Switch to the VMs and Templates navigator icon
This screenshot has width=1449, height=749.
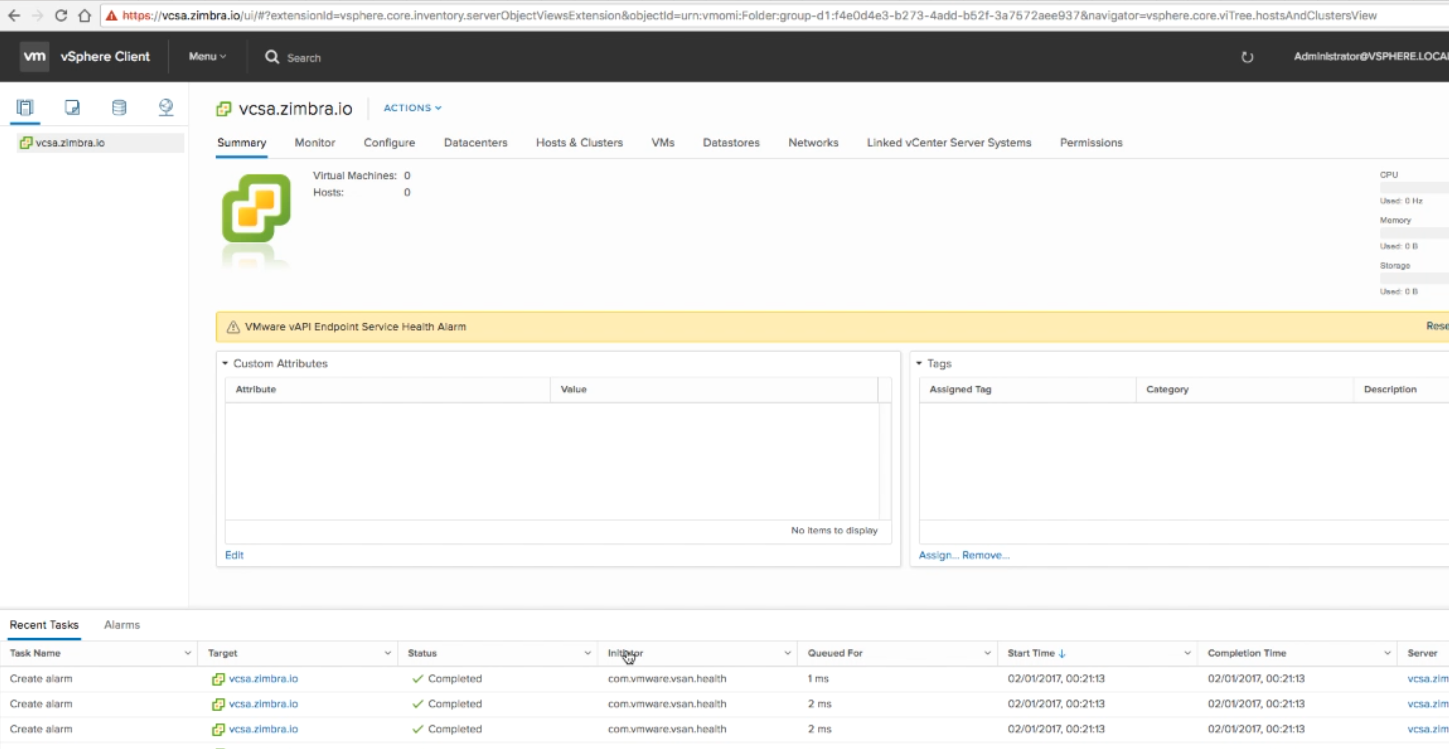72,108
